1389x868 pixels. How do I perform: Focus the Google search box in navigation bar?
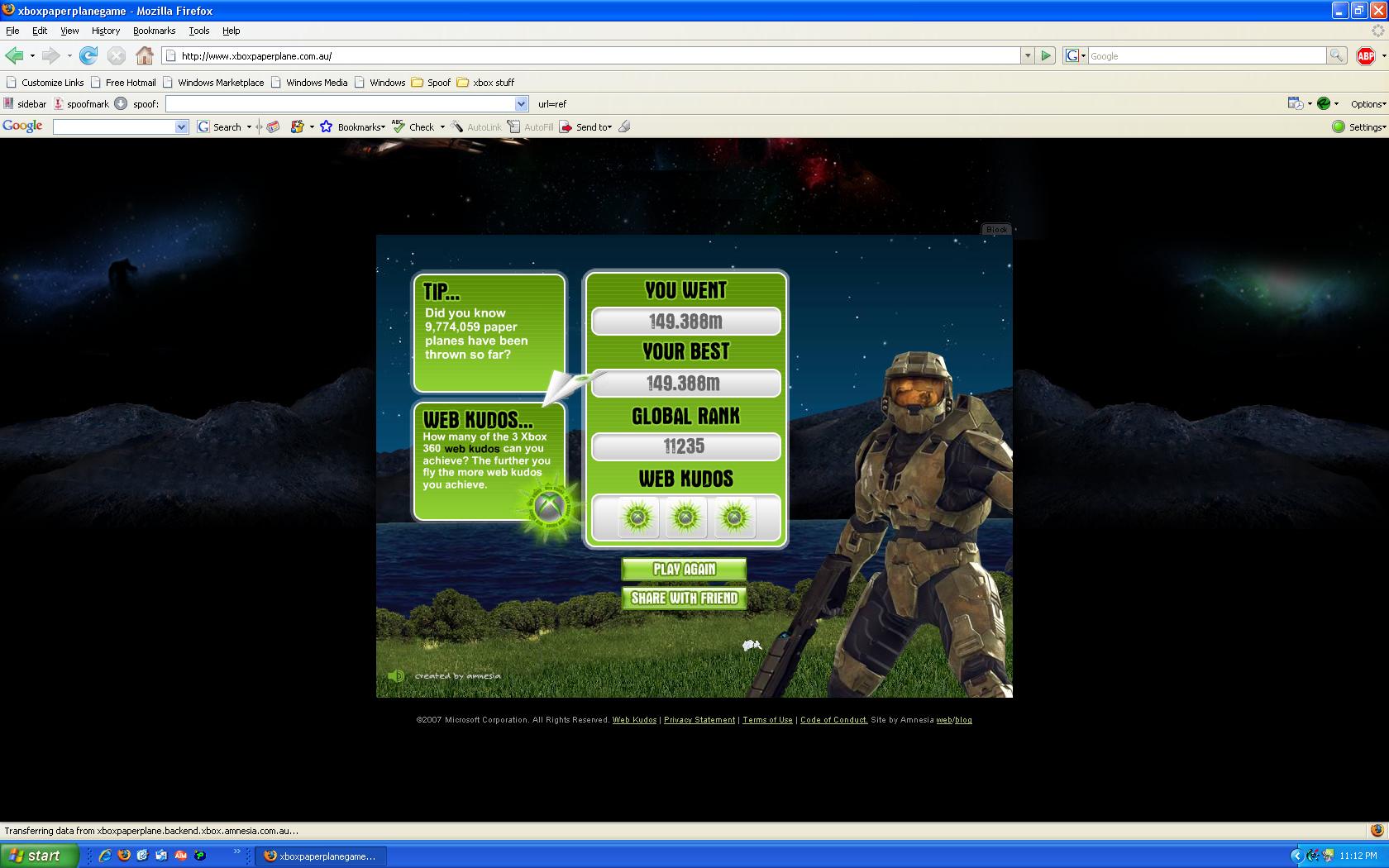(x=1206, y=55)
